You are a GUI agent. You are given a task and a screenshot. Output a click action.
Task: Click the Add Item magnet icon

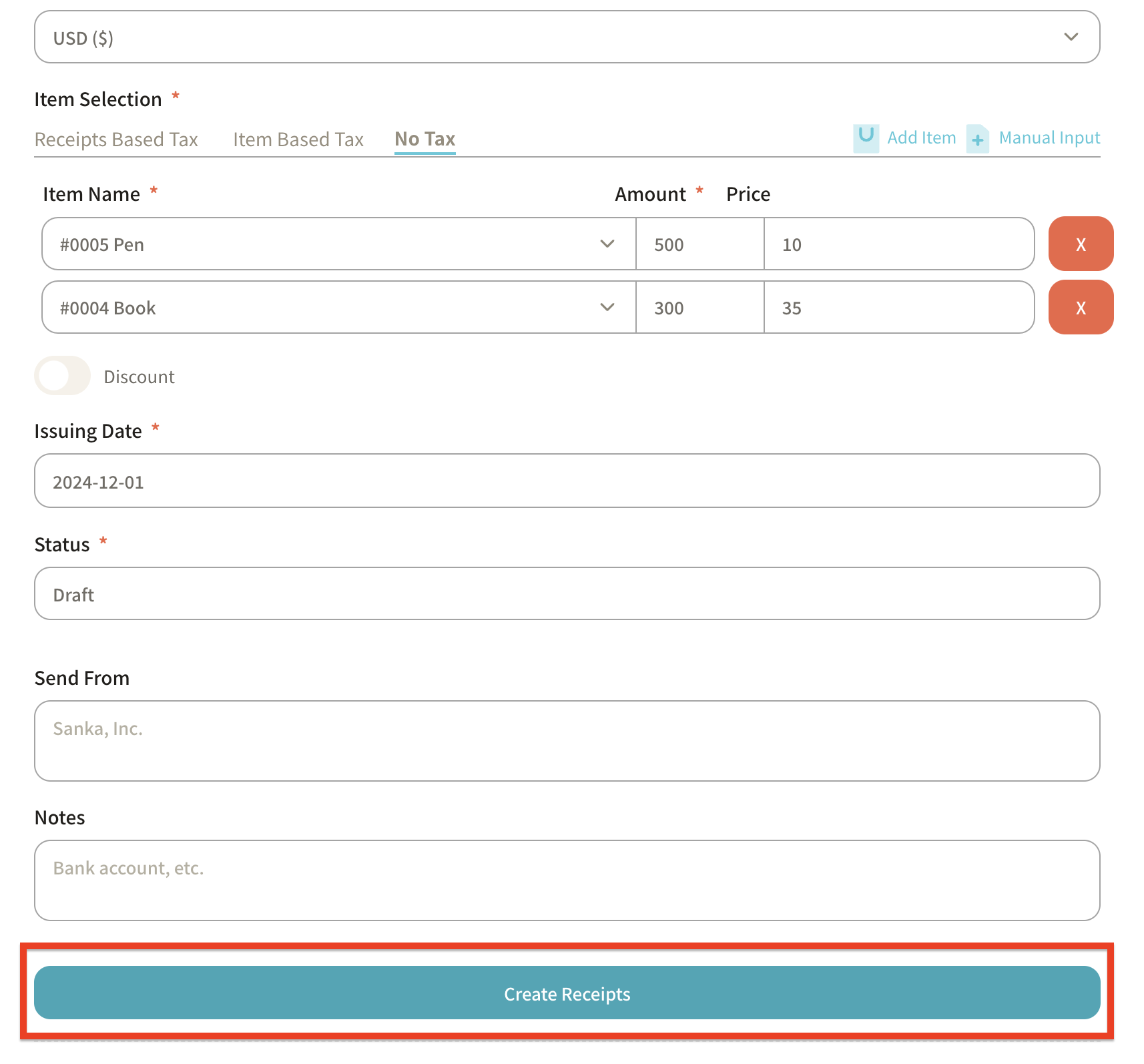(866, 138)
